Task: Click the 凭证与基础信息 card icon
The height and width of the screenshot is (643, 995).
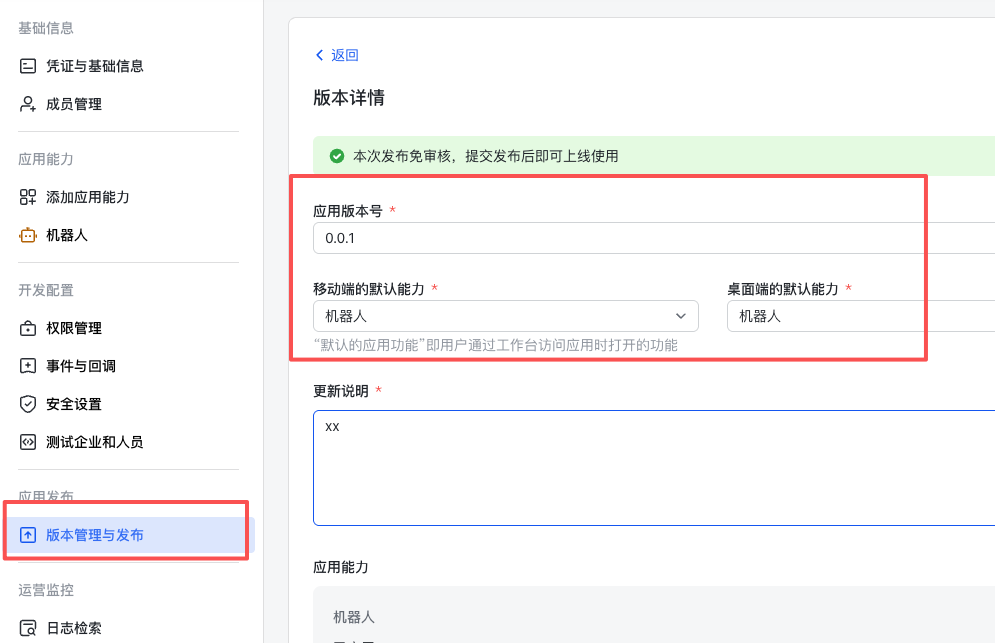Action: pyautogui.click(x=28, y=66)
